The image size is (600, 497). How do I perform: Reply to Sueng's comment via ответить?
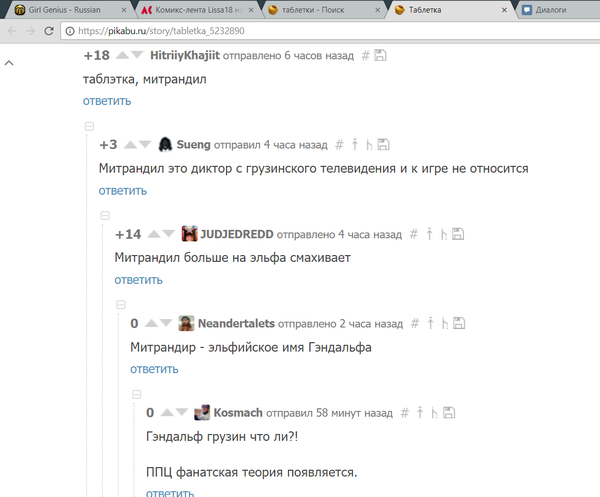click(x=123, y=191)
